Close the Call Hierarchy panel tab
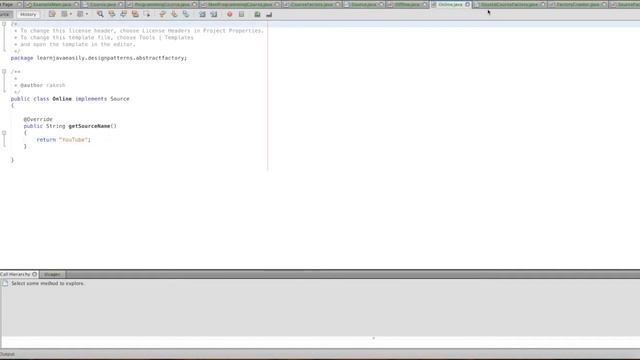This screenshot has height=360, width=640. tap(35, 274)
